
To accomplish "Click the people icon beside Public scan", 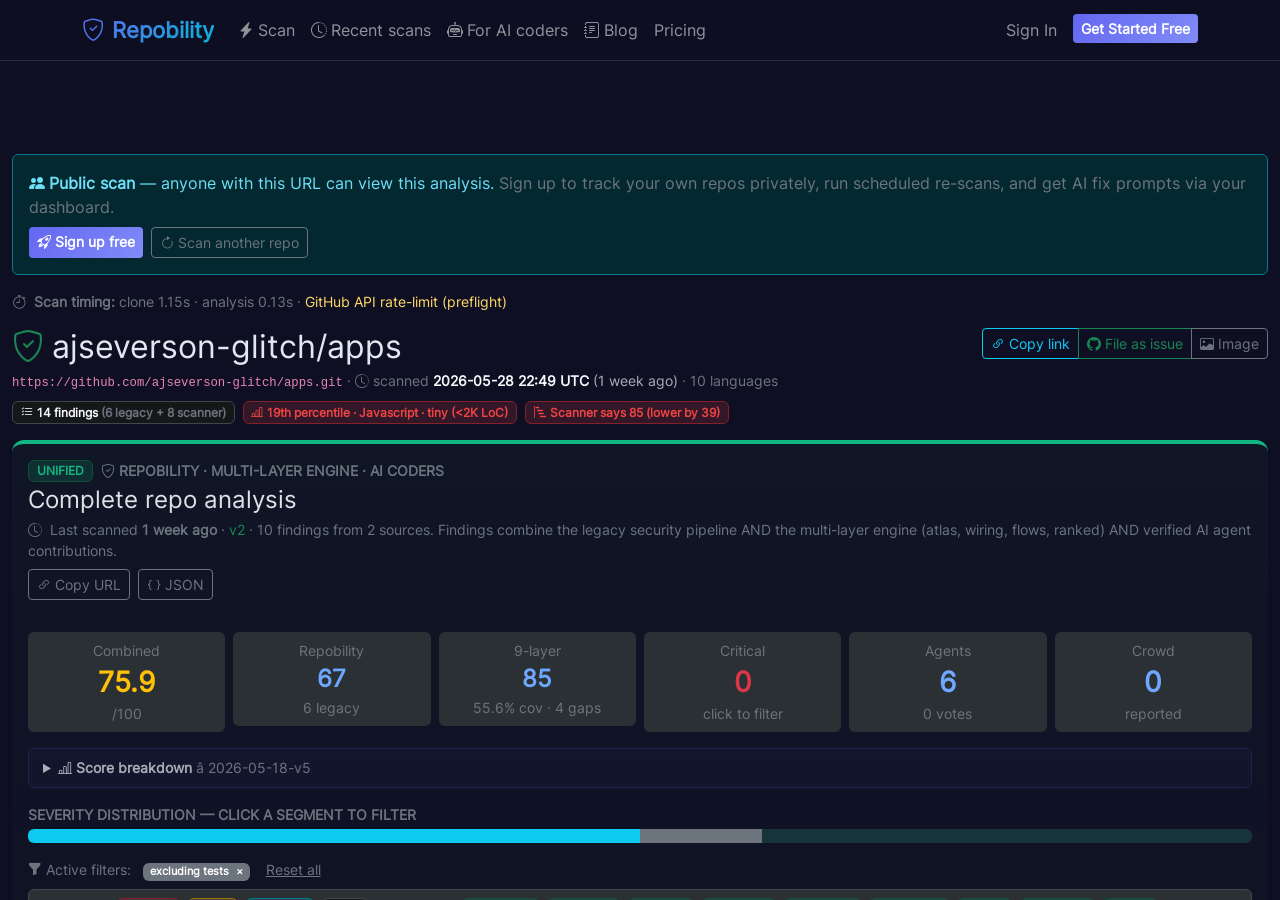I will click(x=37, y=183).
